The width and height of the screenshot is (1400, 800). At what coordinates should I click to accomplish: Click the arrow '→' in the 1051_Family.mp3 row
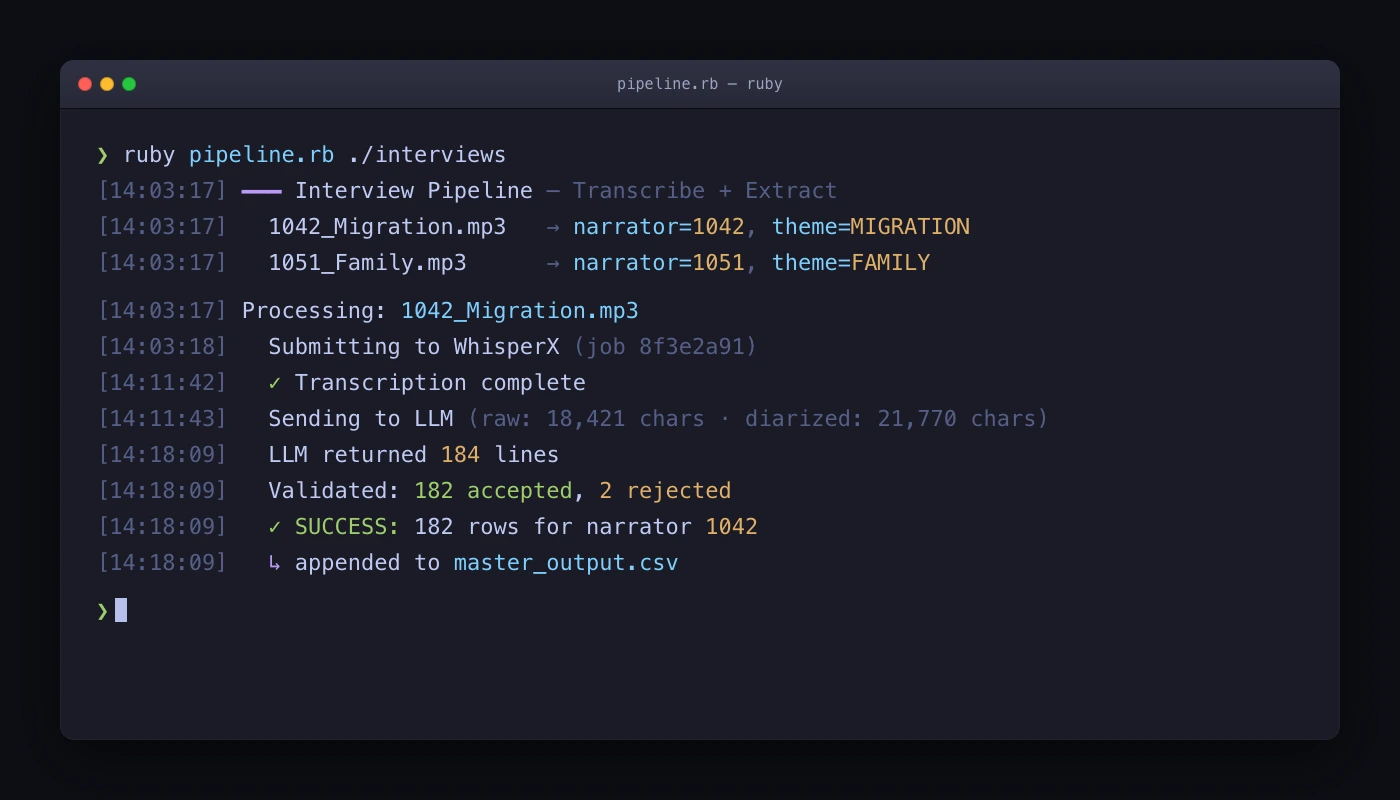click(x=553, y=263)
